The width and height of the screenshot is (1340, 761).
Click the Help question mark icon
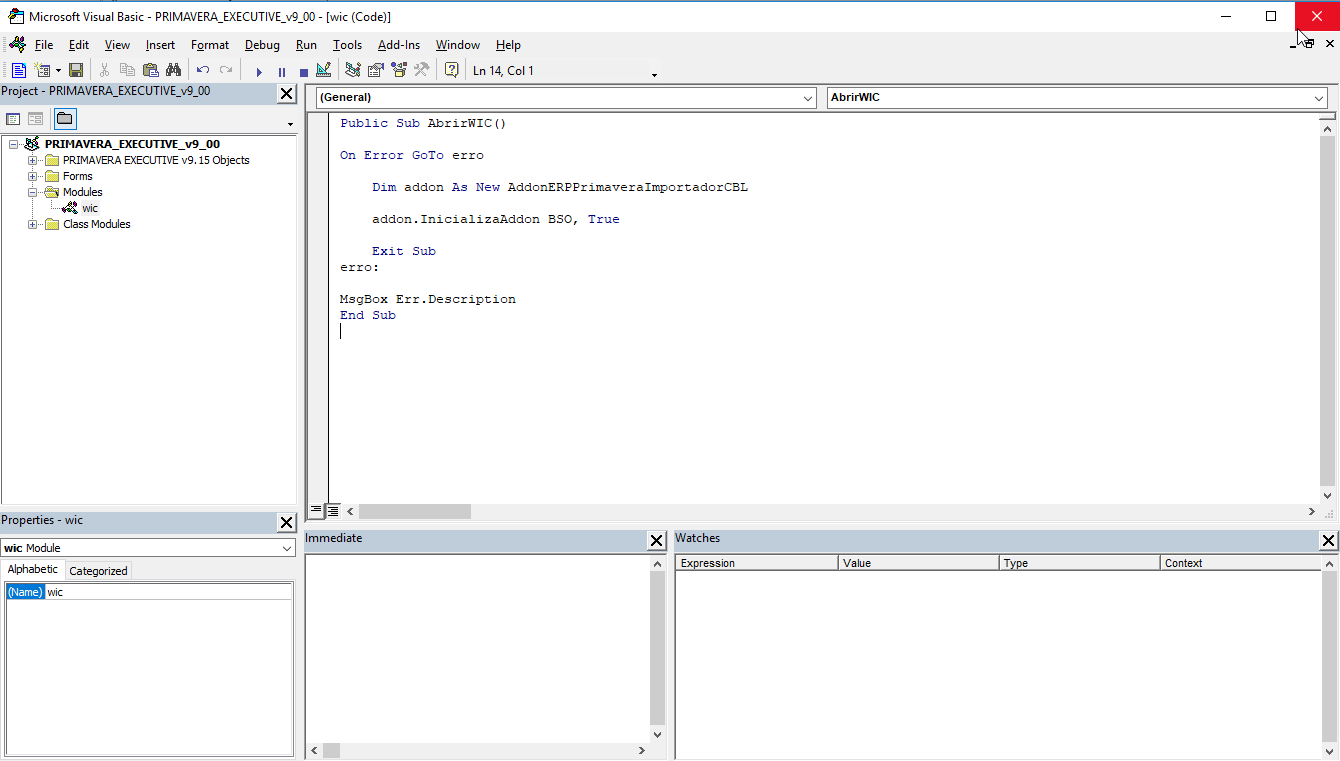(451, 71)
